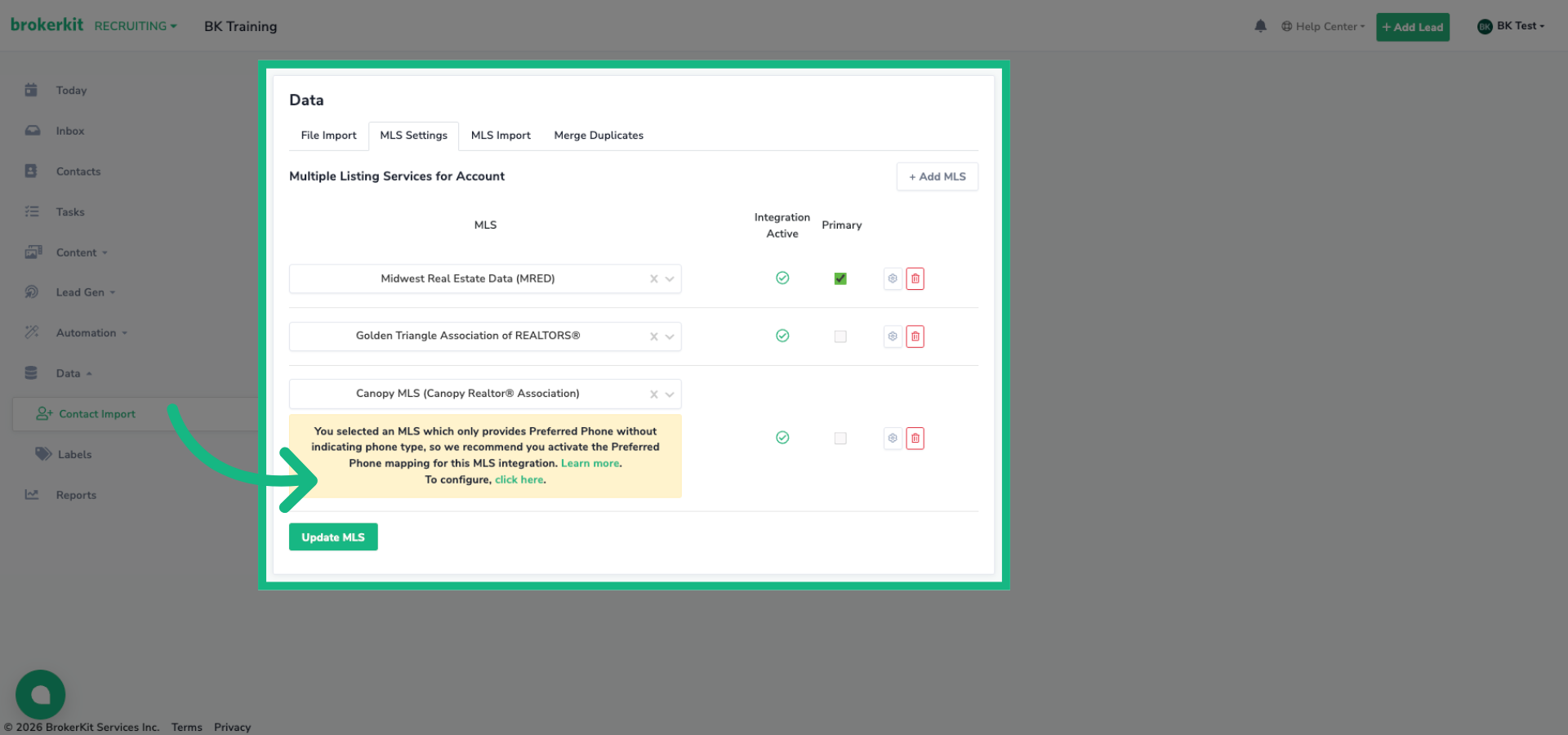Viewport: 1568px width, 735px height.
Task: Click the Data database icon
Action: 31,372
